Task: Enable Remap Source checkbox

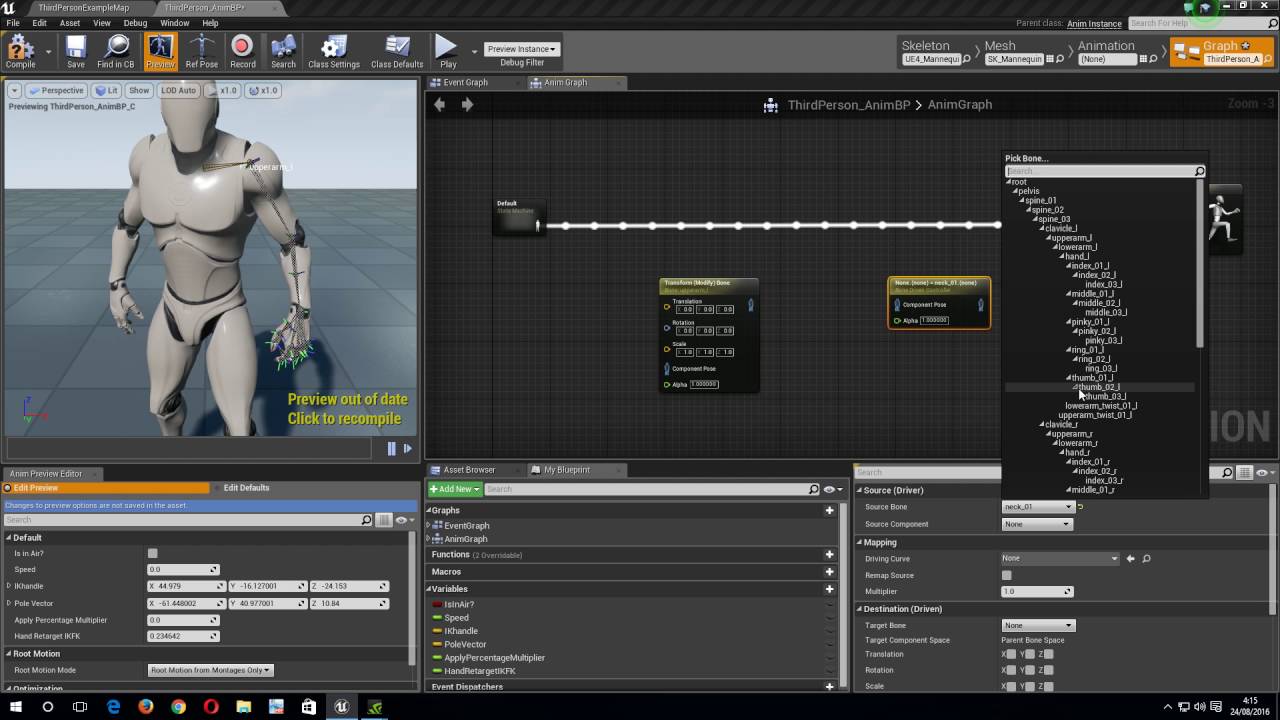Action: click(1007, 576)
